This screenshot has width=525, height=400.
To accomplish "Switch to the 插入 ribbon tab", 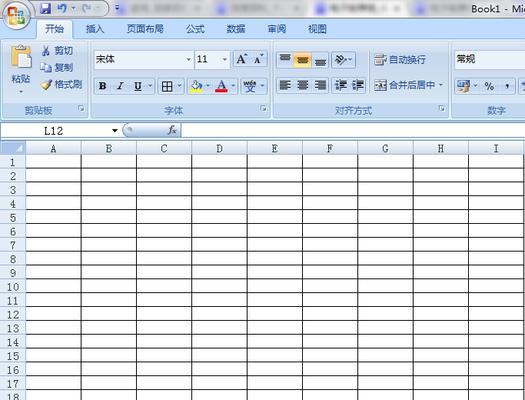I will (x=95, y=29).
